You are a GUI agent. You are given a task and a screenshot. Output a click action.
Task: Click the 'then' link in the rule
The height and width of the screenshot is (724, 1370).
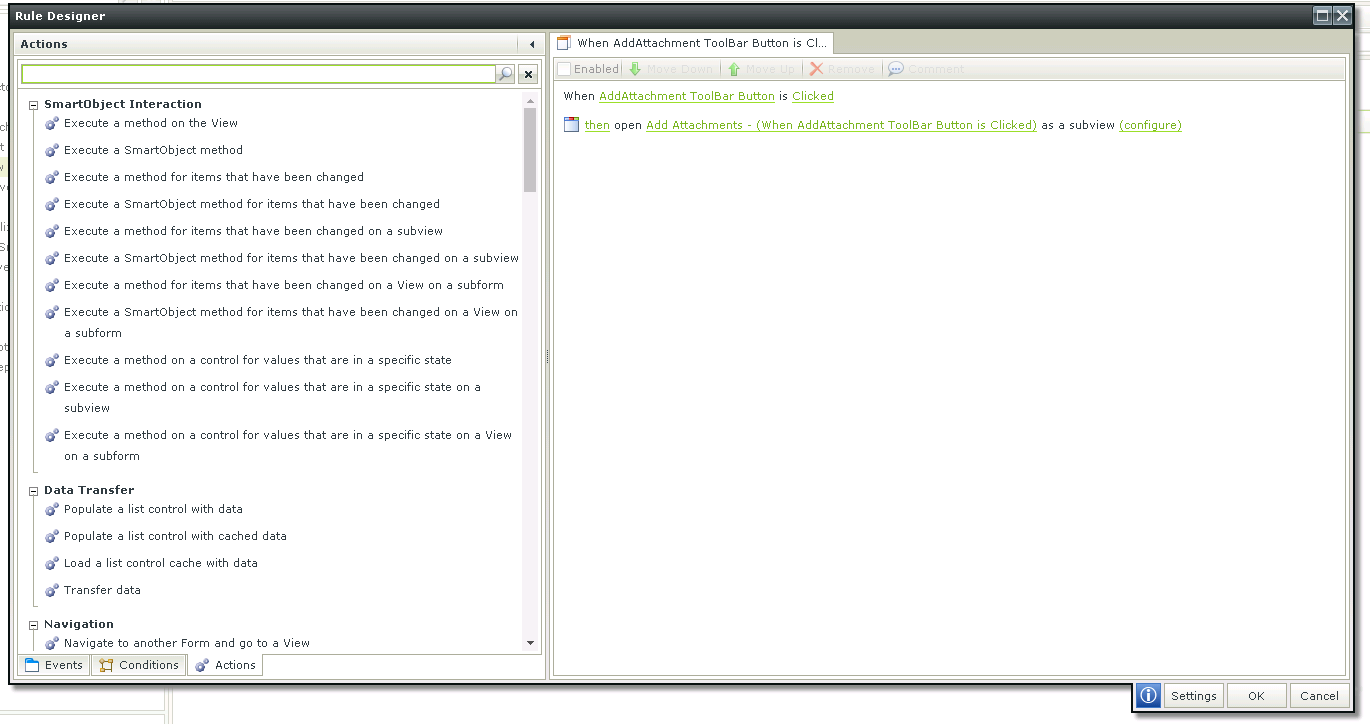(x=597, y=125)
